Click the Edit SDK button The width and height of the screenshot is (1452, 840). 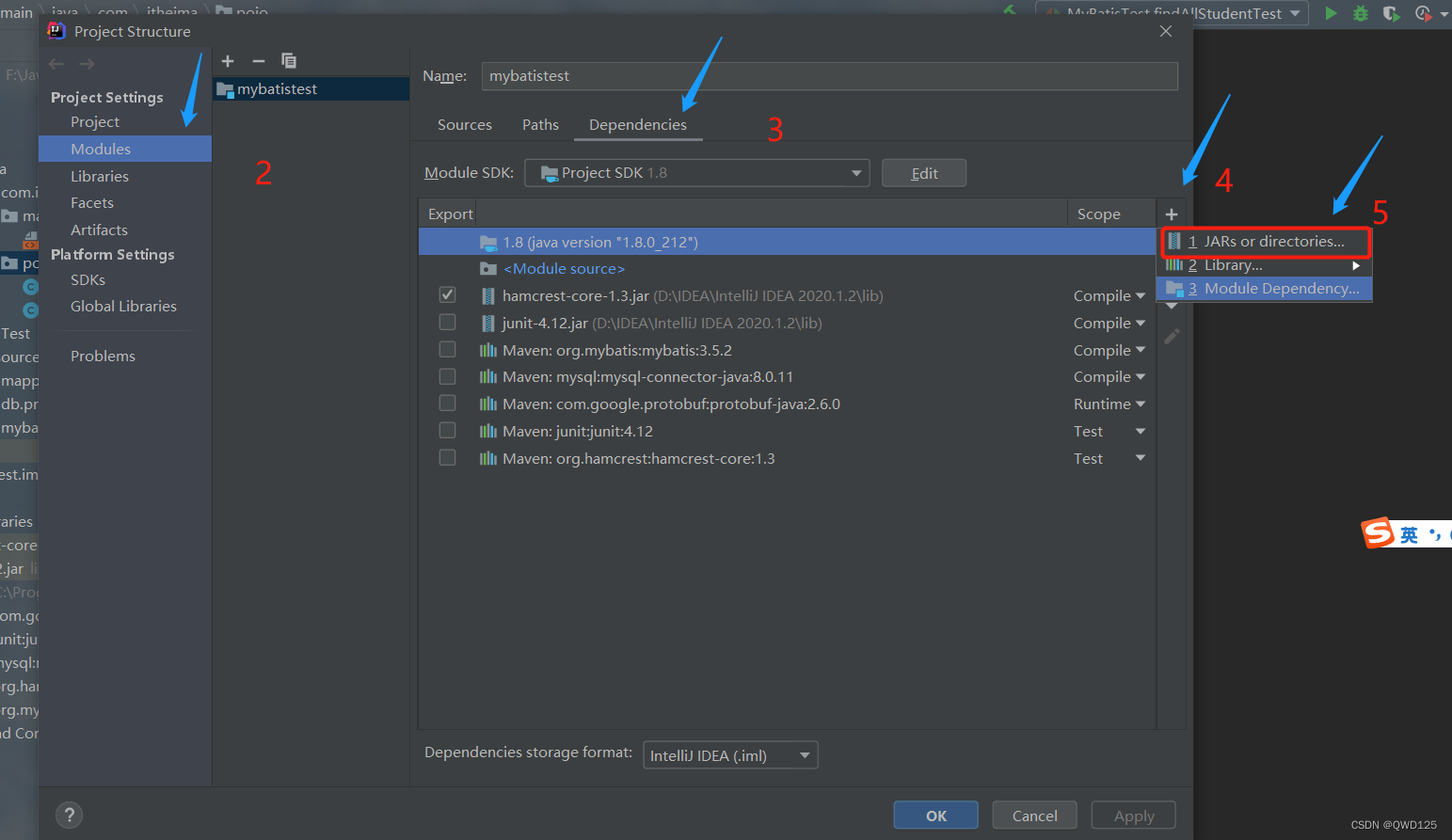tap(924, 173)
